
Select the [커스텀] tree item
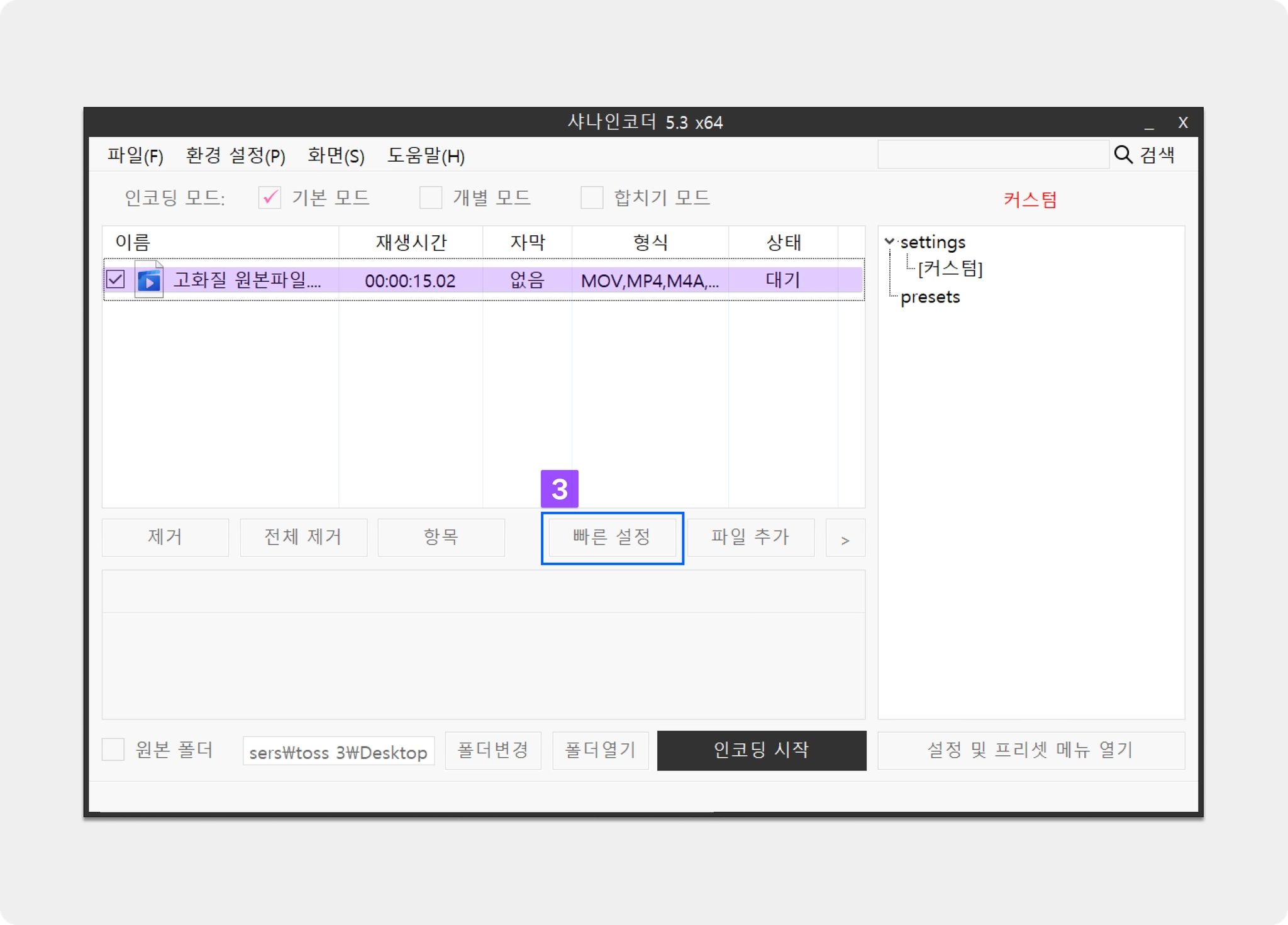[x=950, y=269]
